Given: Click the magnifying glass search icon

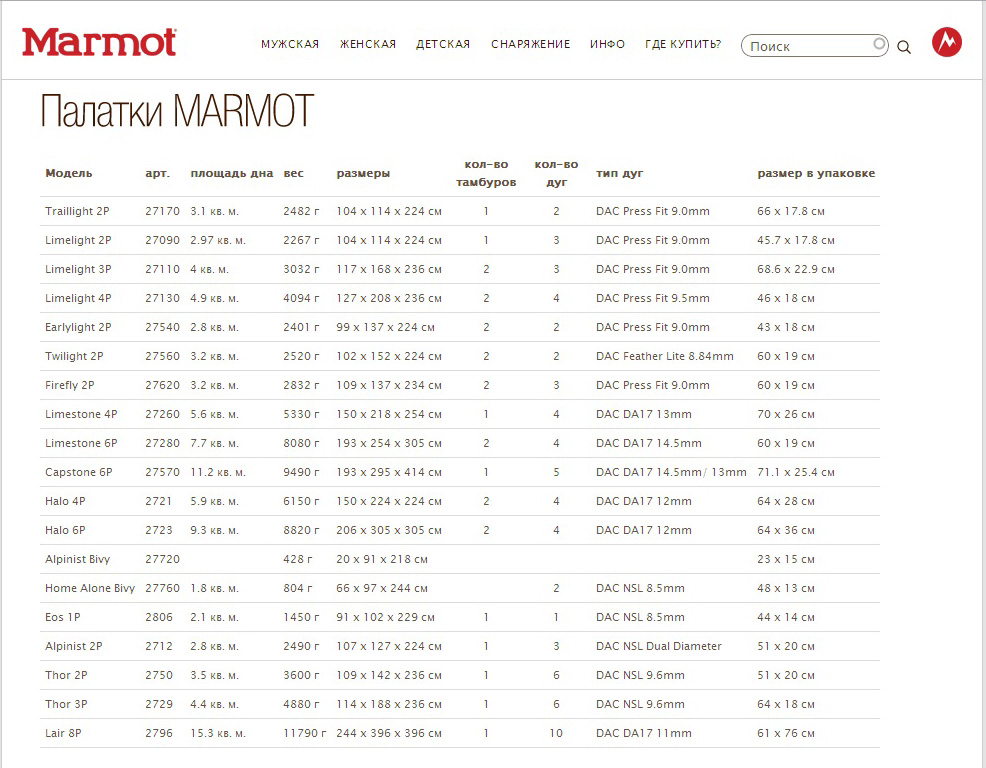Looking at the screenshot, I should tap(904, 46).
